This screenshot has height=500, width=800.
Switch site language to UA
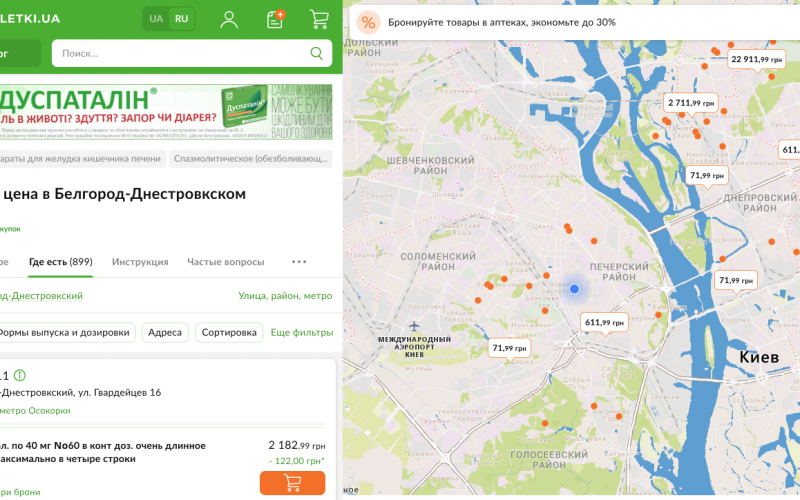click(x=156, y=19)
